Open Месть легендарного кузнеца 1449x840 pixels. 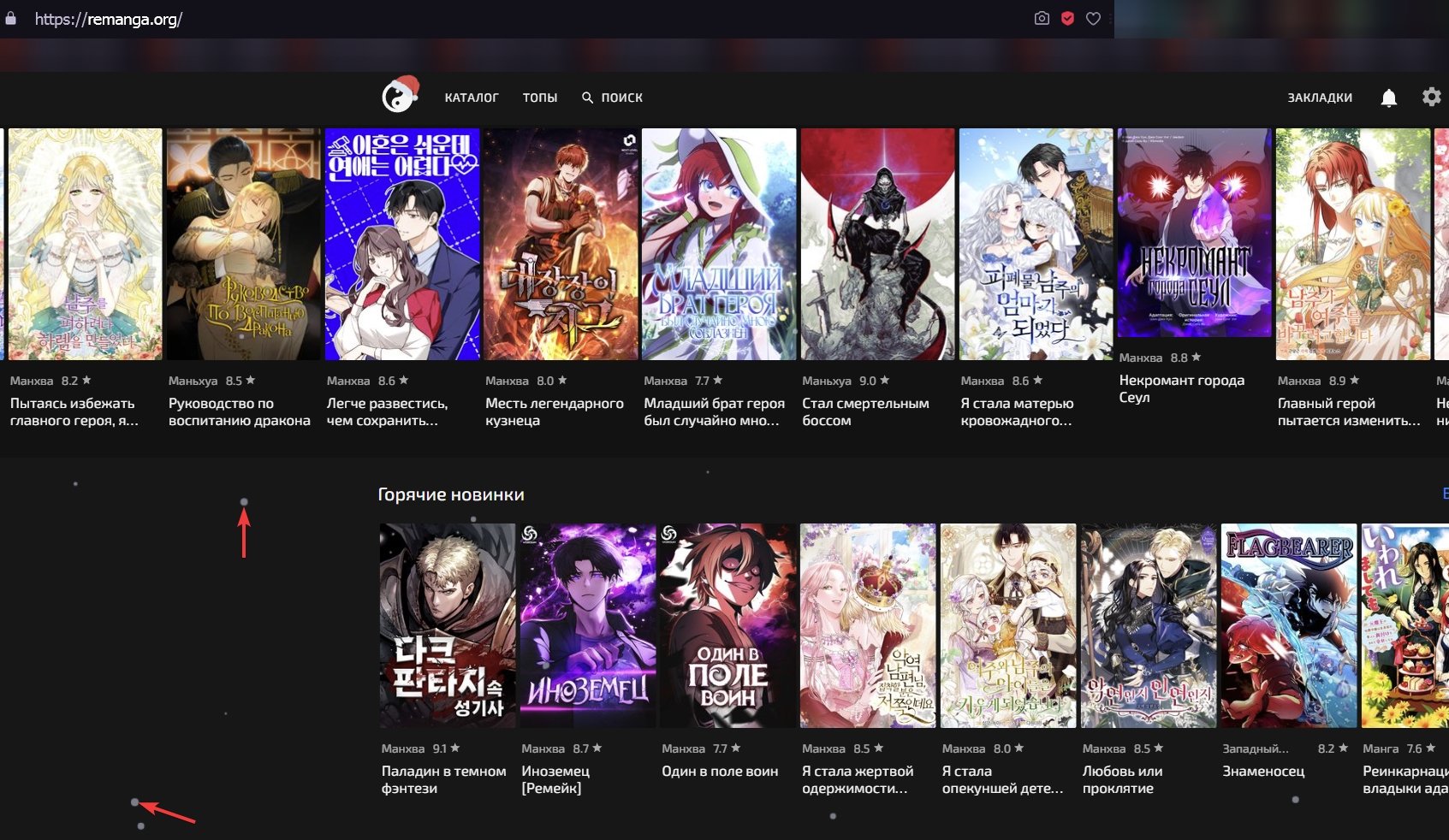coord(561,243)
